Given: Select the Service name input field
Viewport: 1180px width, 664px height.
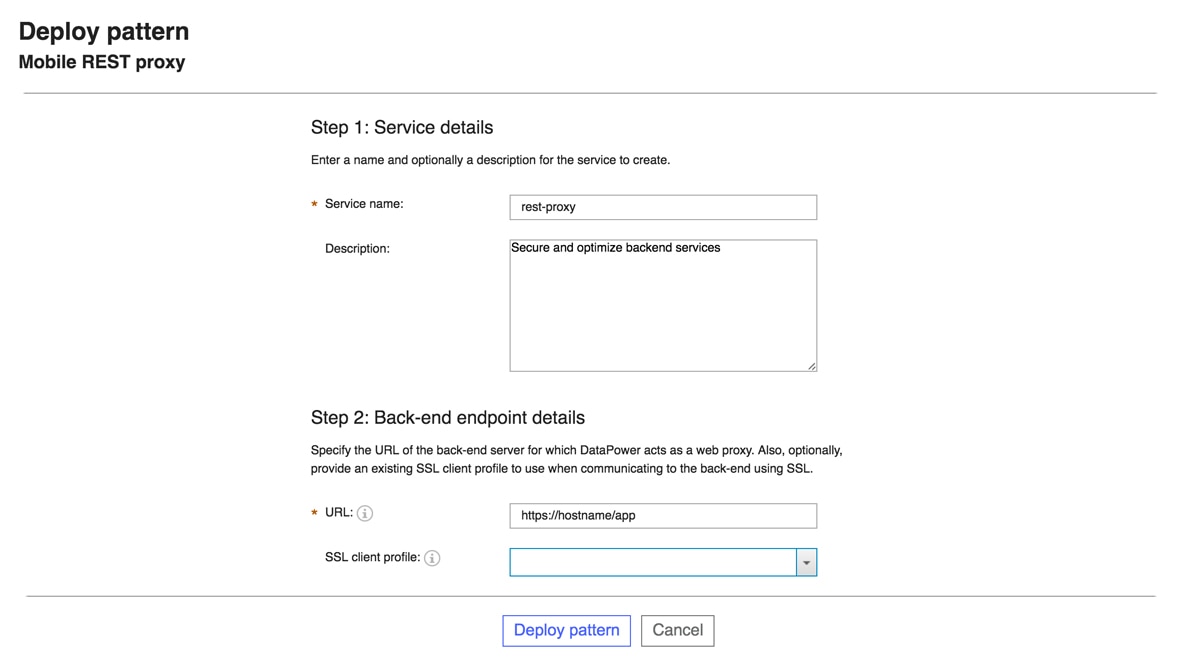Looking at the screenshot, I should pos(663,207).
